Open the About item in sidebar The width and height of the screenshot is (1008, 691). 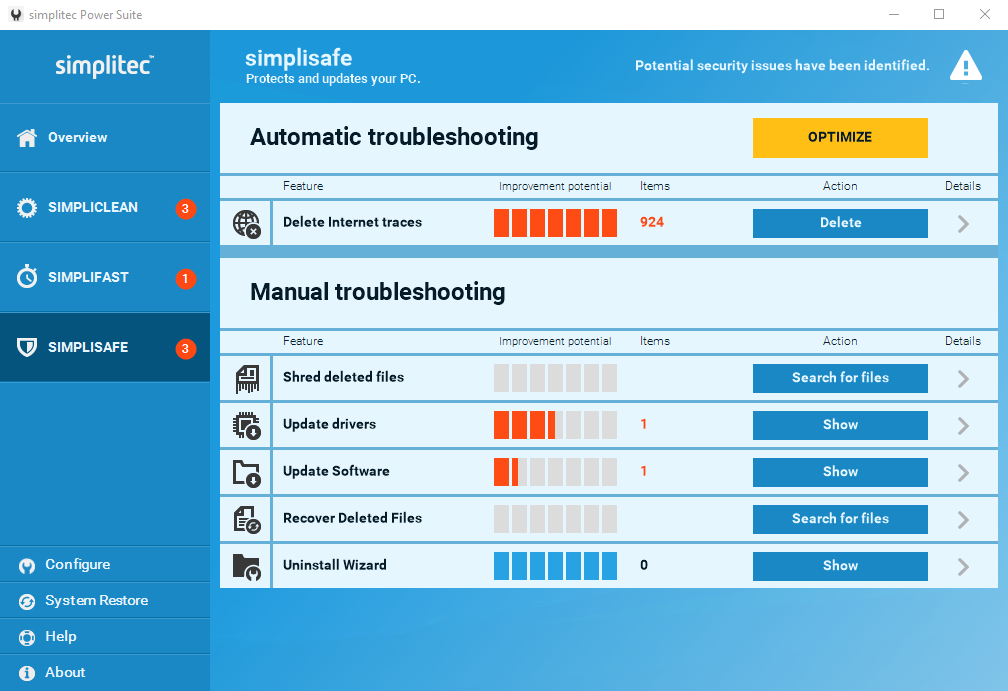click(105, 672)
